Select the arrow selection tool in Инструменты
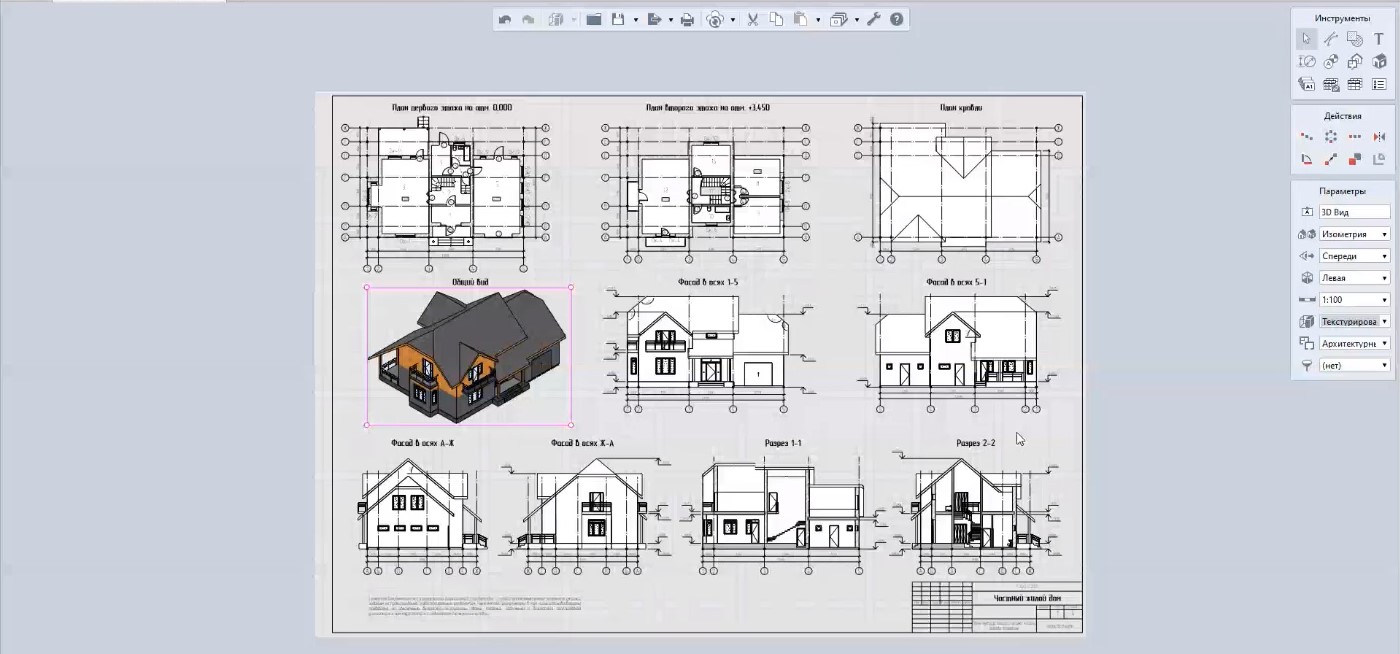Viewport: 1400px width, 654px height. 1306,39
